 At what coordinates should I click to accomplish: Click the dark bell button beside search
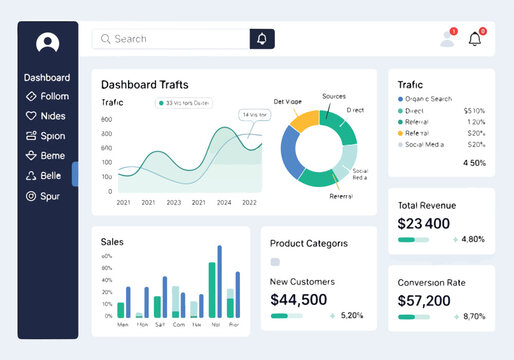pyautogui.click(x=262, y=39)
